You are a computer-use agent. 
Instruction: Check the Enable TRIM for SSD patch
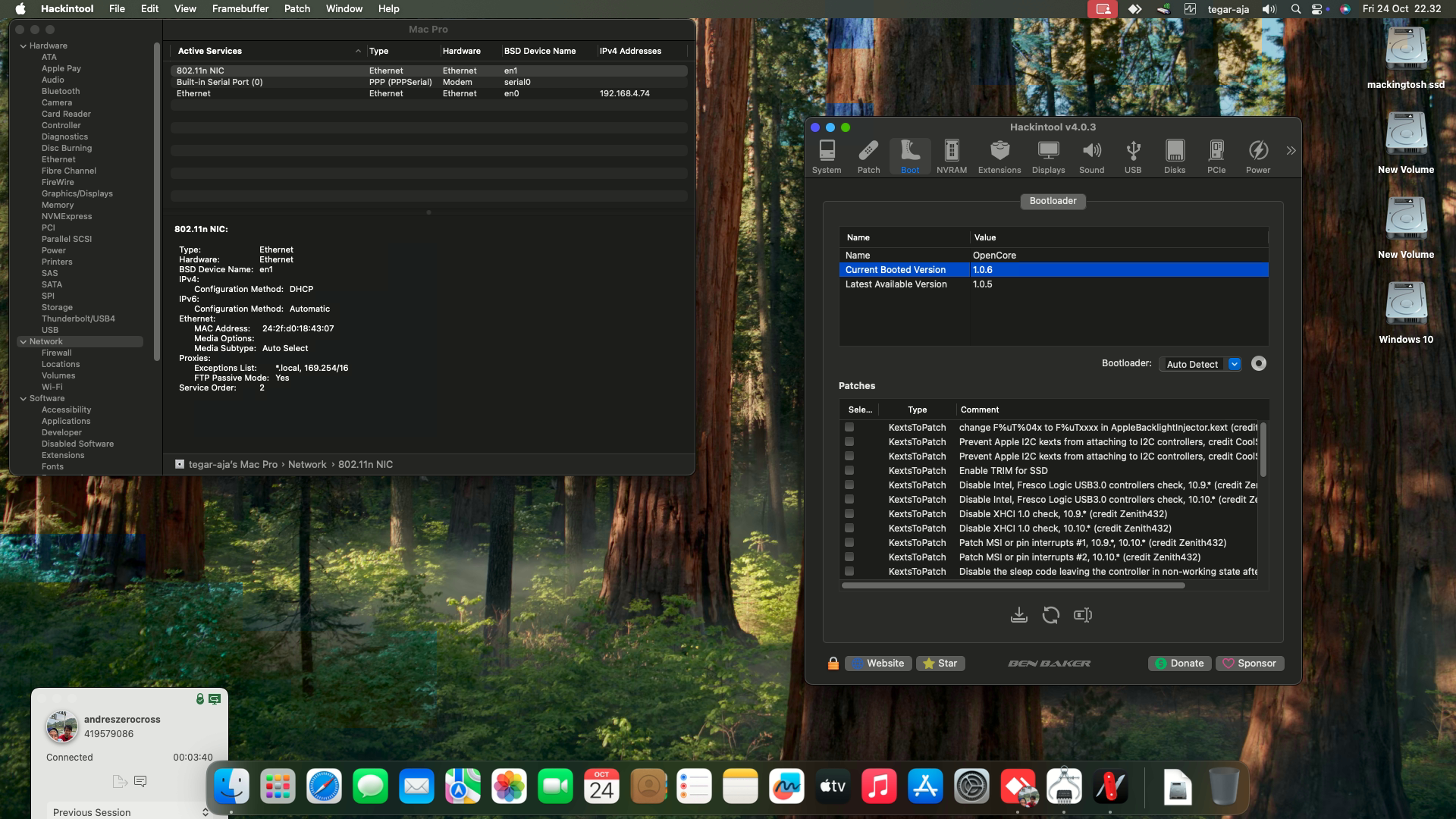pos(849,471)
